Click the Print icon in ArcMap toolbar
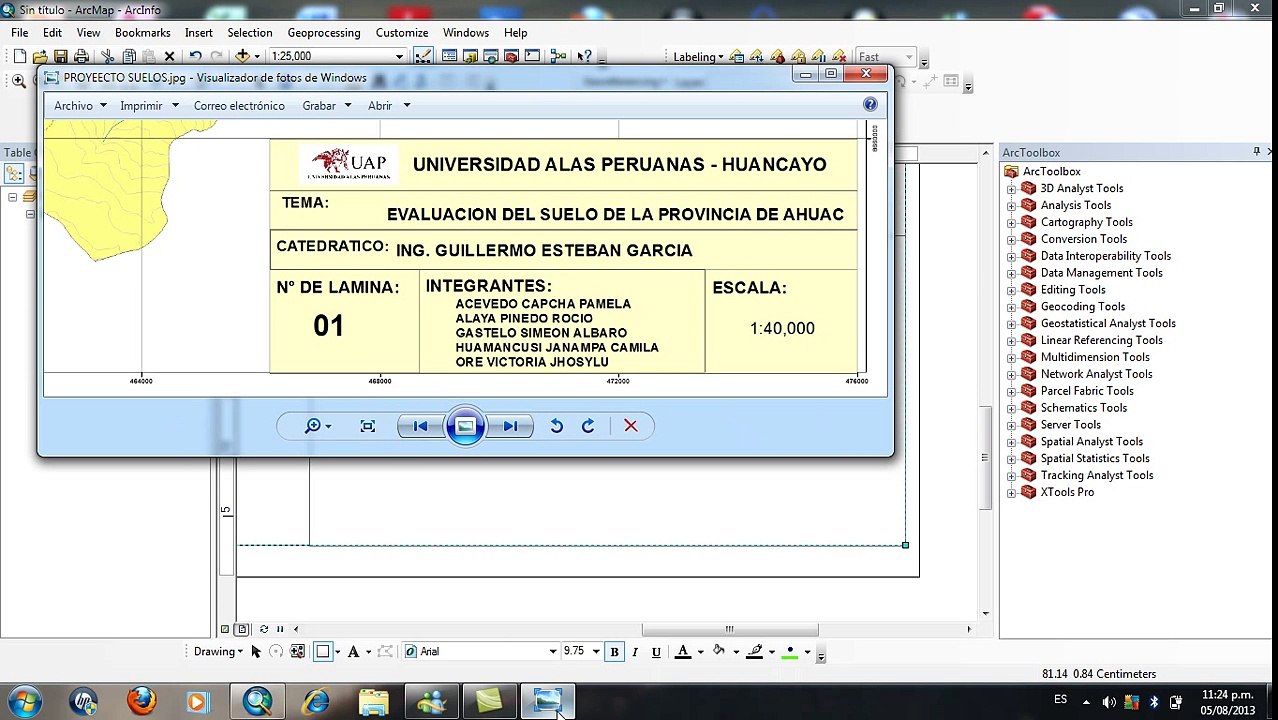This screenshot has width=1278, height=720. [81, 56]
